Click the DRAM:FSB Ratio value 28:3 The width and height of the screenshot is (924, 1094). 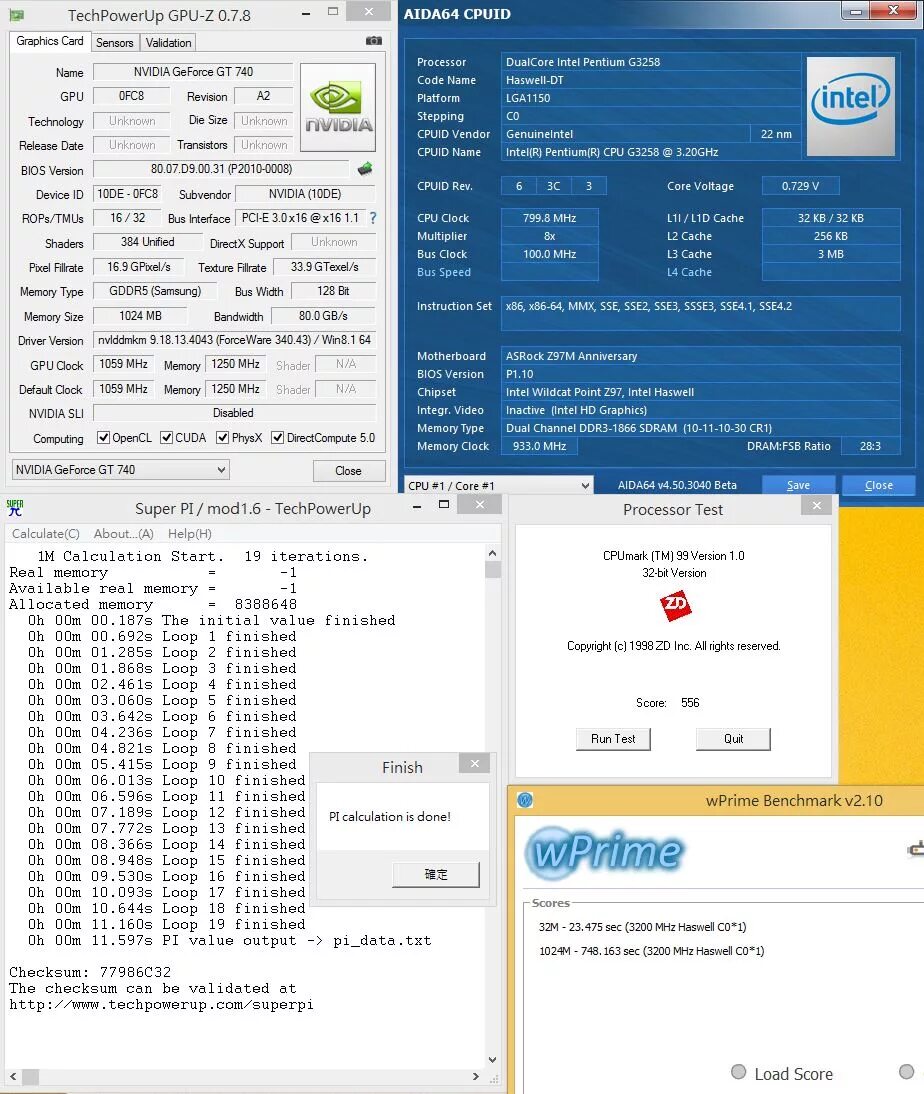coord(870,446)
